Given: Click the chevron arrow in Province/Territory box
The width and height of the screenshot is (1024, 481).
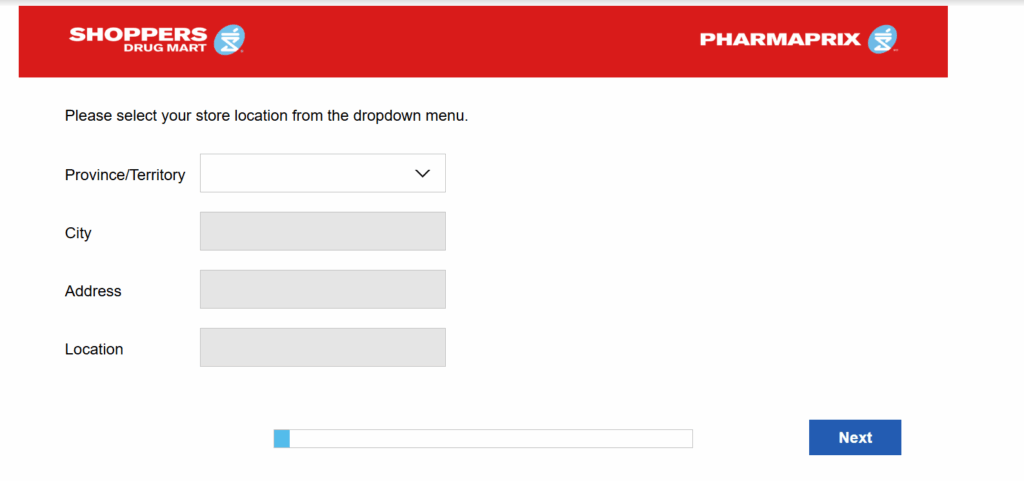Looking at the screenshot, I should point(422,173).
